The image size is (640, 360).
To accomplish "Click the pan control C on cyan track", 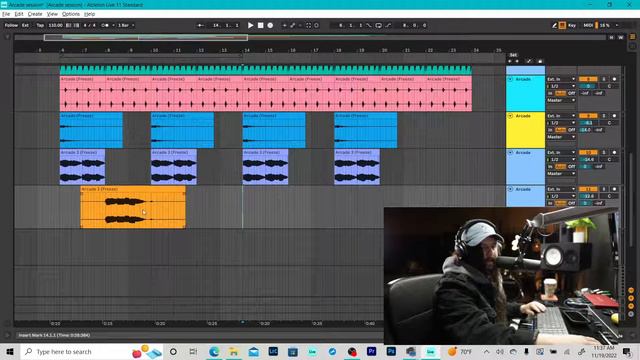I will [609, 86].
